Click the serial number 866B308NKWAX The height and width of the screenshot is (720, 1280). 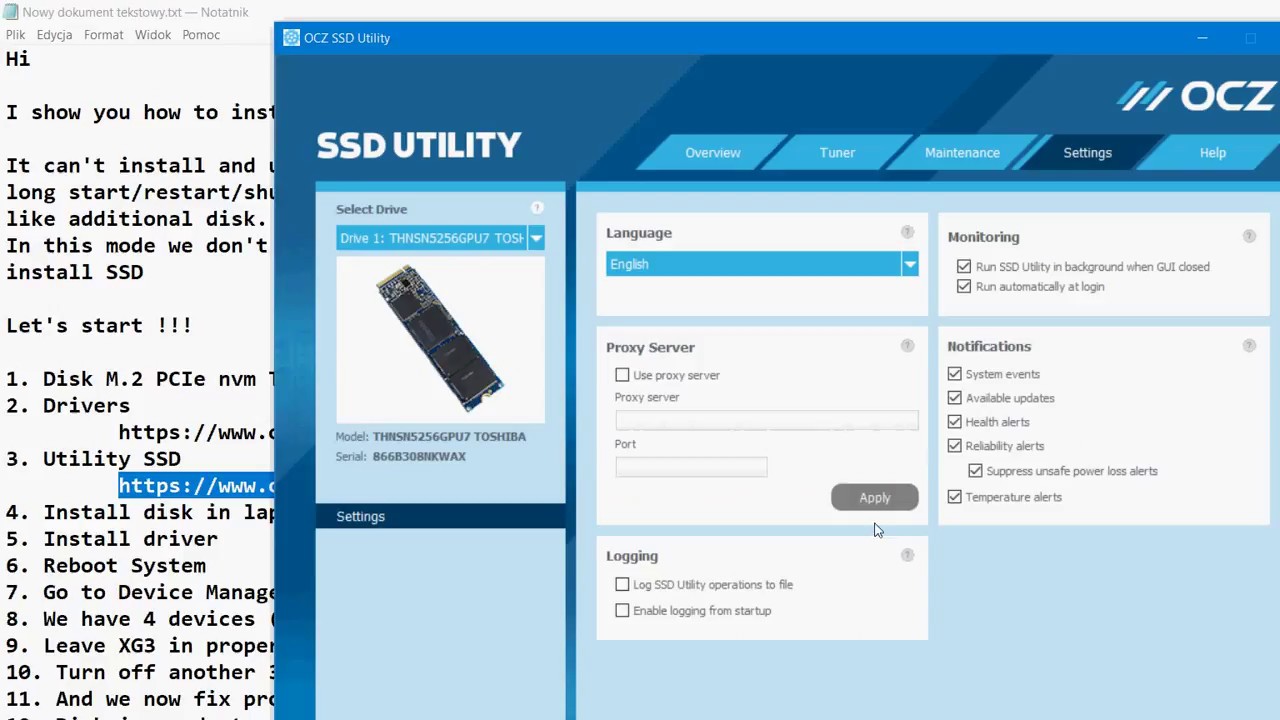click(419, 456)
